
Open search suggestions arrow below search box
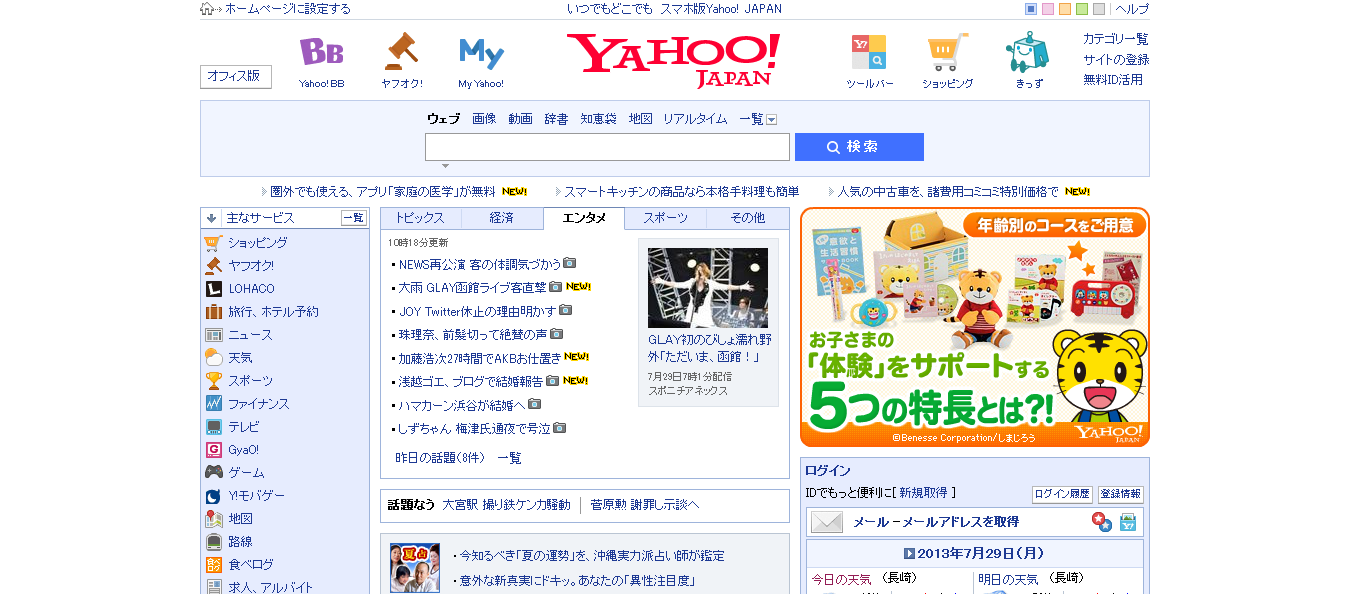[x=445, y=166]
